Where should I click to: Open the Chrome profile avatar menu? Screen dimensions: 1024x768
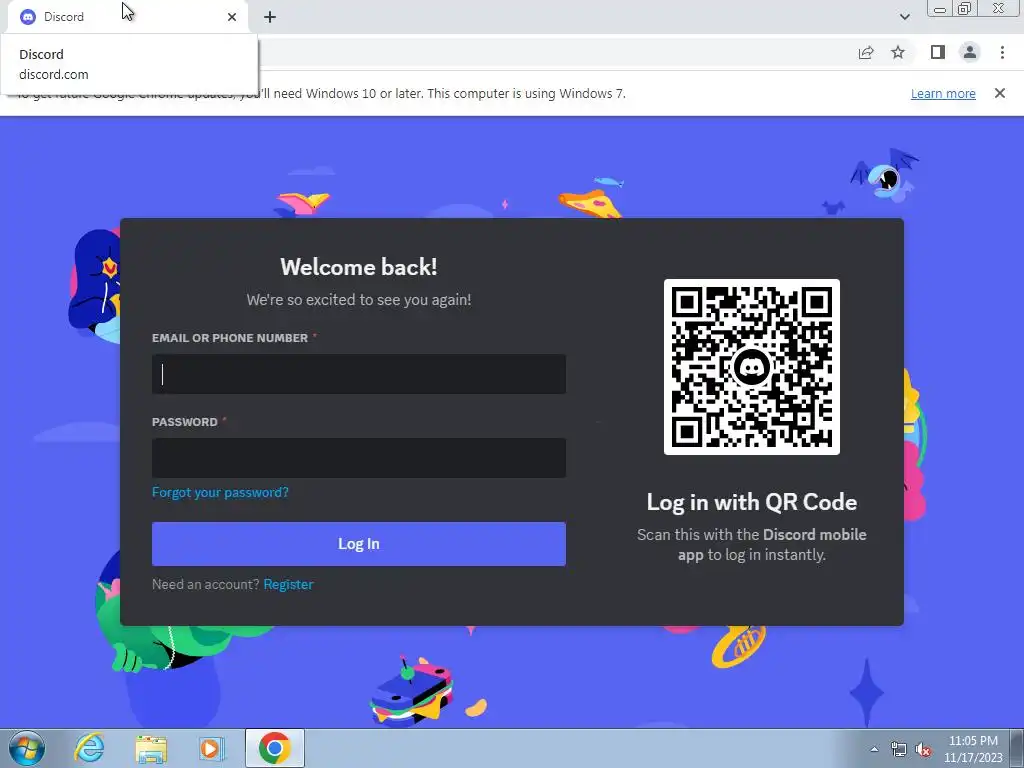point(970,52)
